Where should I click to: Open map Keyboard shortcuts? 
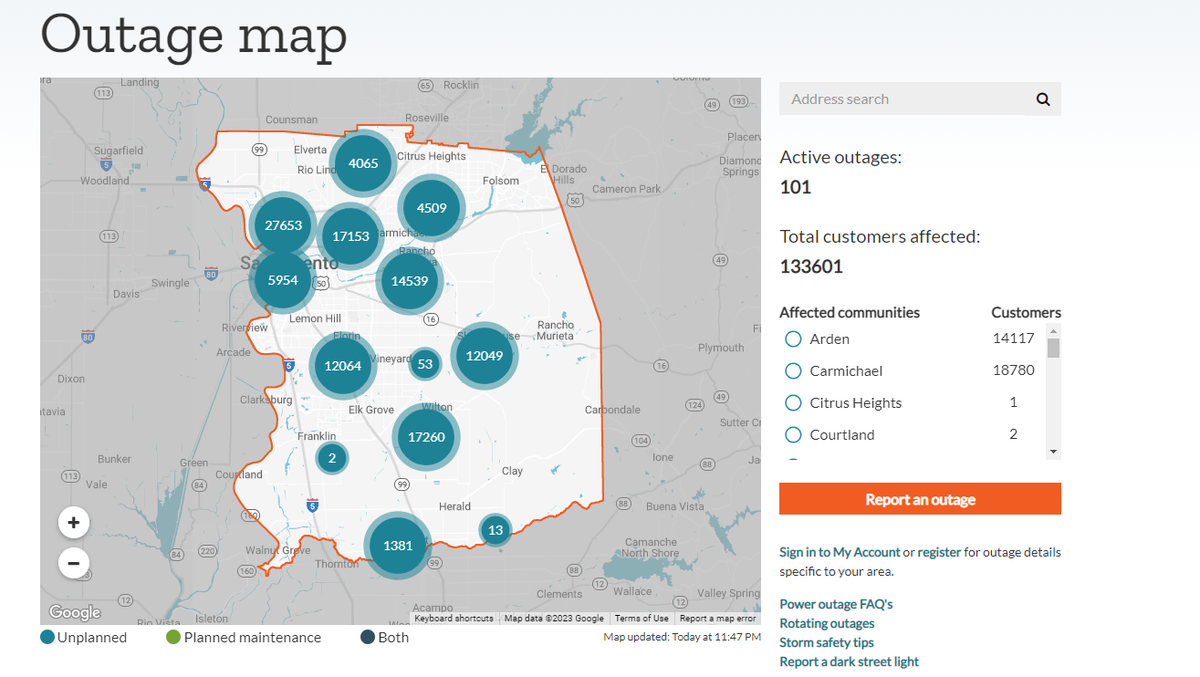(x=454, y=618)
